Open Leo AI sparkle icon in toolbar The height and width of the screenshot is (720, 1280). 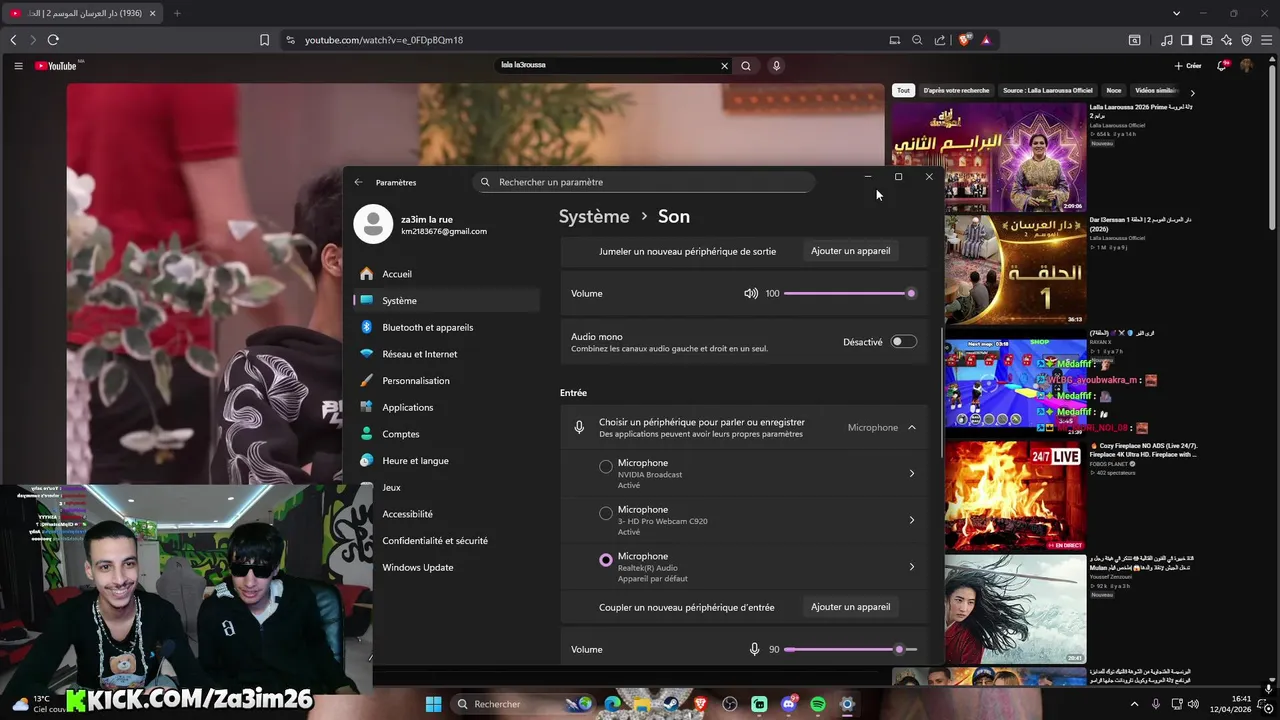click(x=1226, y=40)
